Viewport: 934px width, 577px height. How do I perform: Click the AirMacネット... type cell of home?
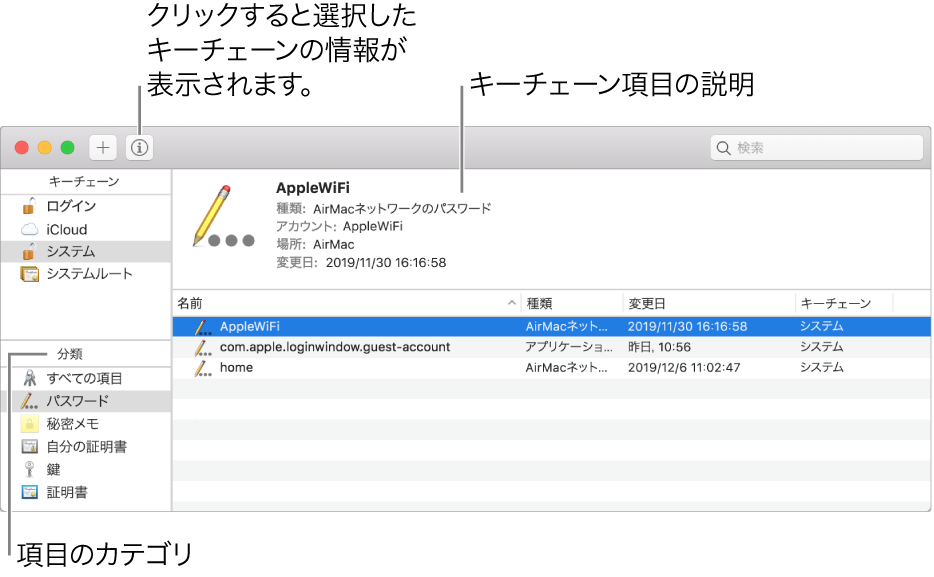coord(566,367)
